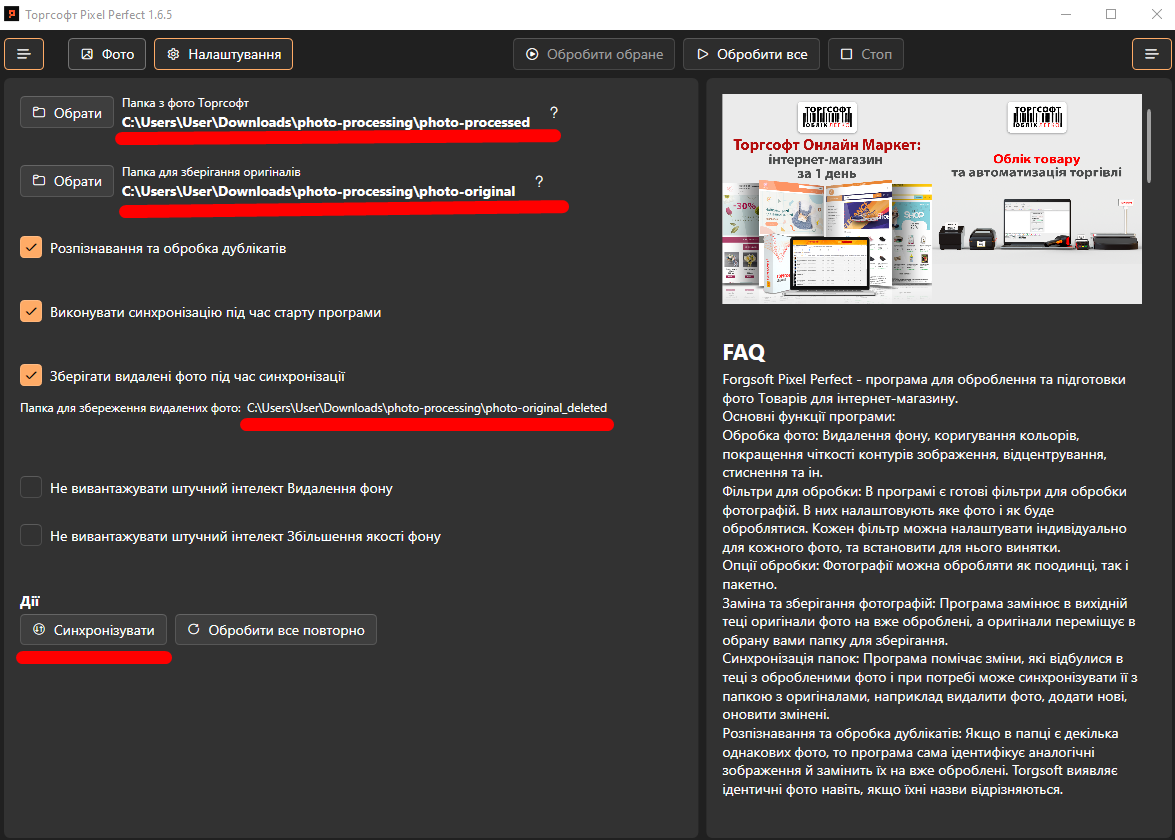Click the help icon beside originals folder path

[x=539, y=182]
